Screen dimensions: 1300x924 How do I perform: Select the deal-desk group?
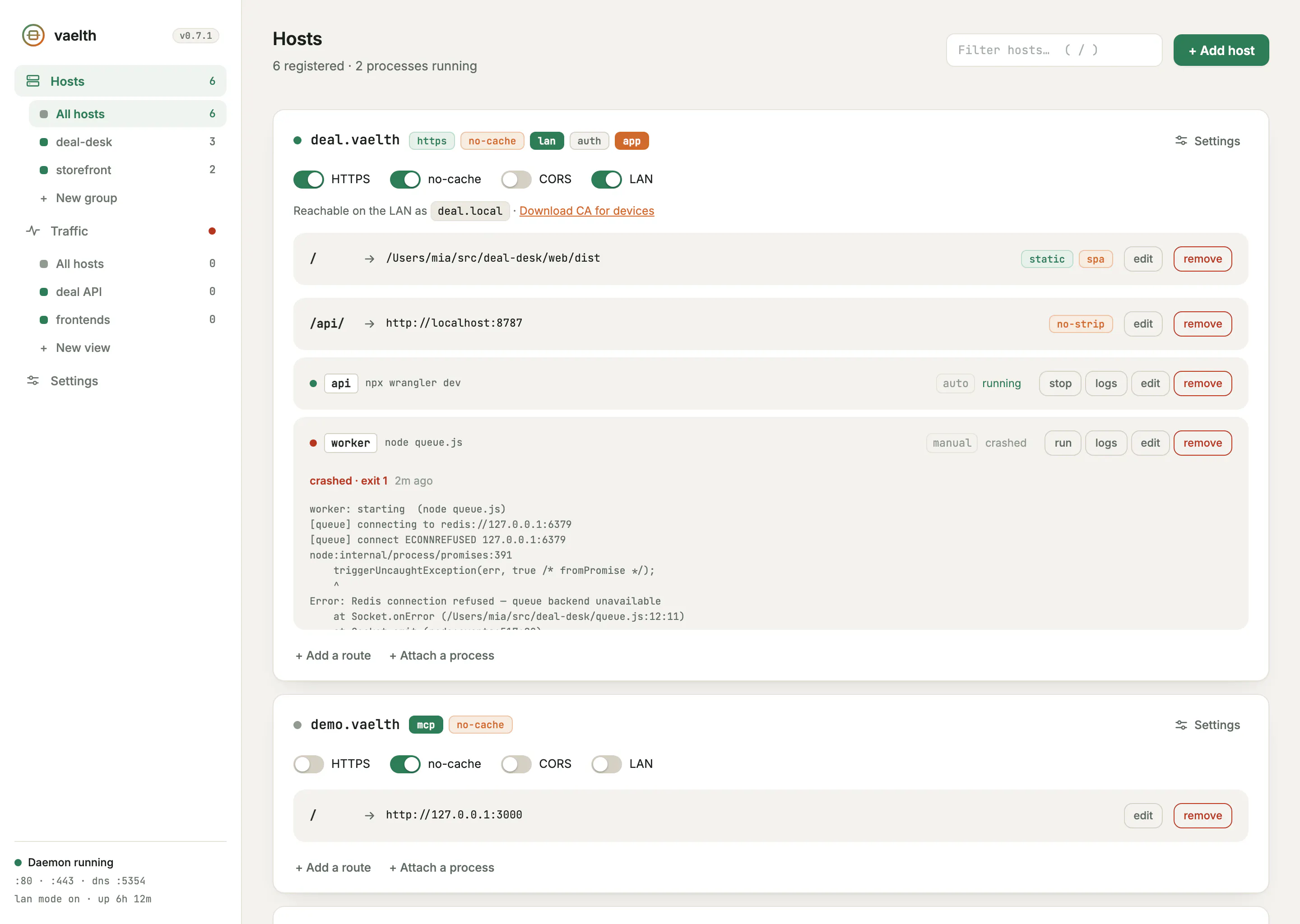(127, 142)
